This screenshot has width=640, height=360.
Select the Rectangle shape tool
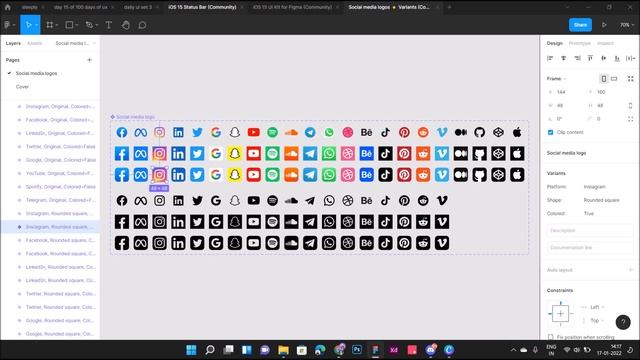point(69,25)
